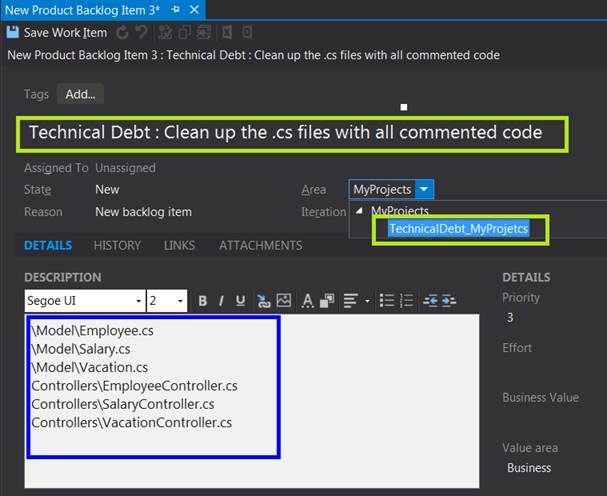
Task: Click the grayed Excel icon in top toolbar
Action: pos(227,33)
